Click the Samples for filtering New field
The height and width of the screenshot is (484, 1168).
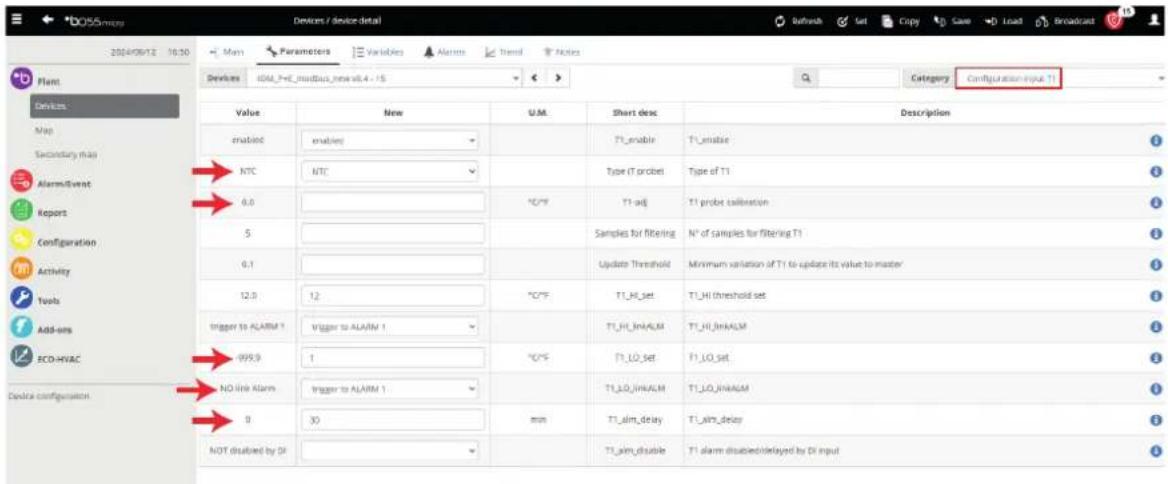pos(393,233)
